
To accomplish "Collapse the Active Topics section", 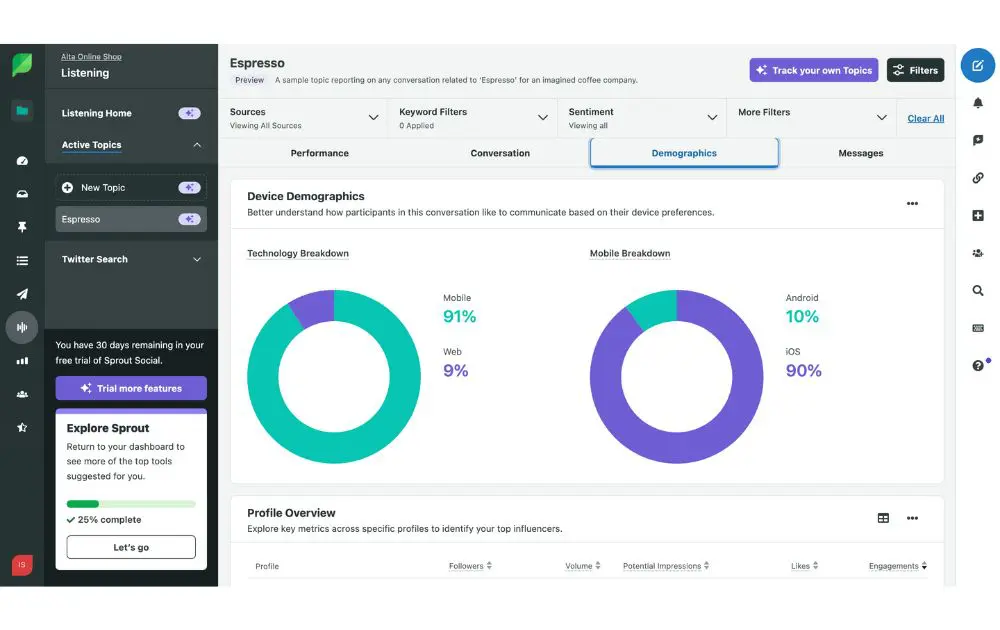I will (197, 145).
